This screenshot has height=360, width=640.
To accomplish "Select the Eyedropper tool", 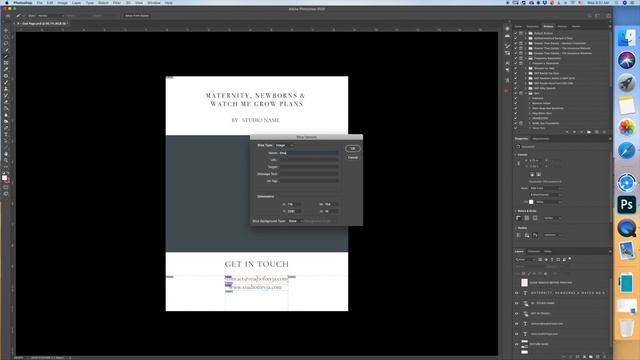I will [x=6, y=69].
